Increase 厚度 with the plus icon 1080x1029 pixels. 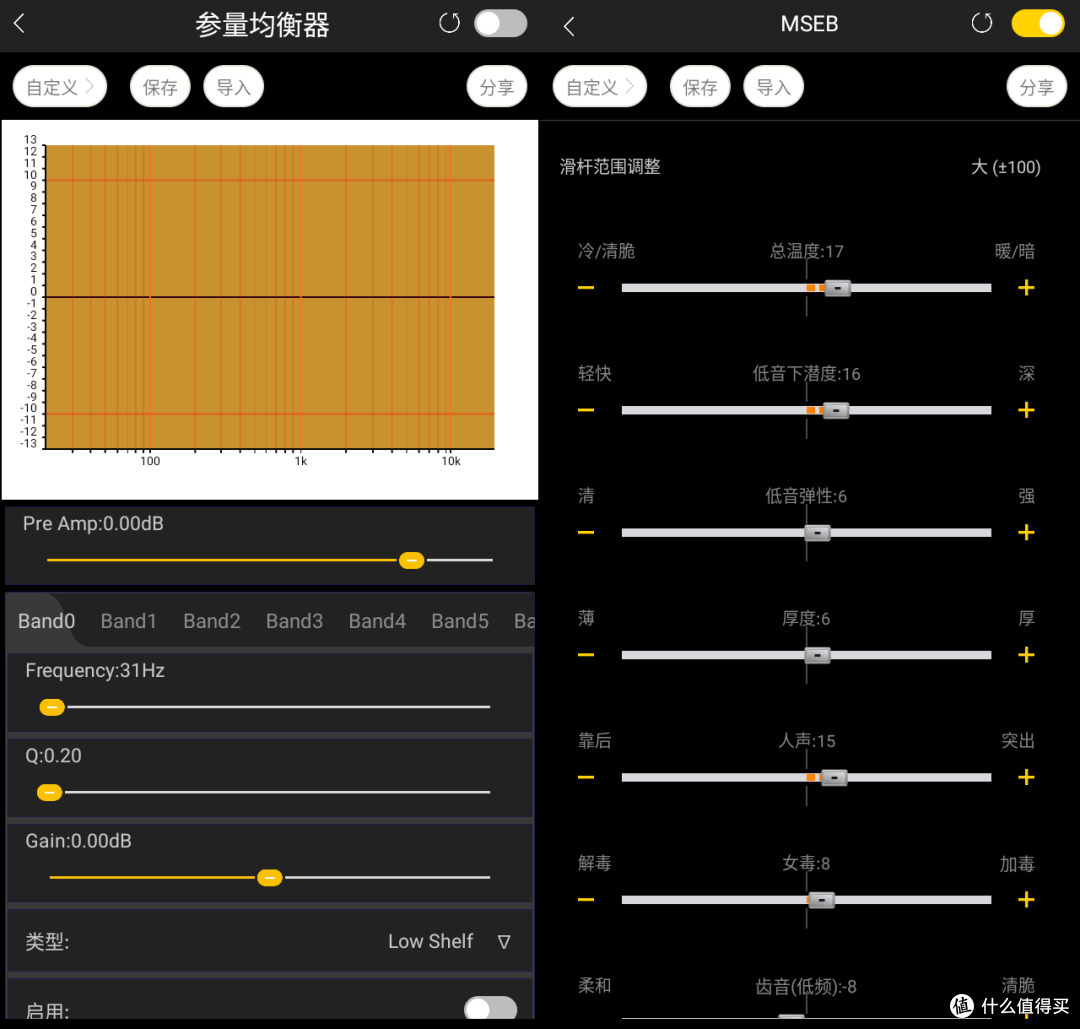pos(1026,654)
